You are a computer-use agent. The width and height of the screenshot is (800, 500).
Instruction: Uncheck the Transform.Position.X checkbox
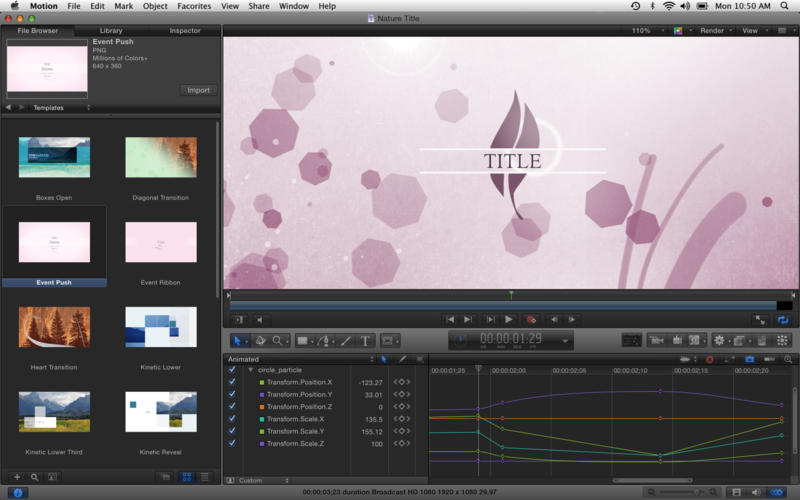[232, 382]
